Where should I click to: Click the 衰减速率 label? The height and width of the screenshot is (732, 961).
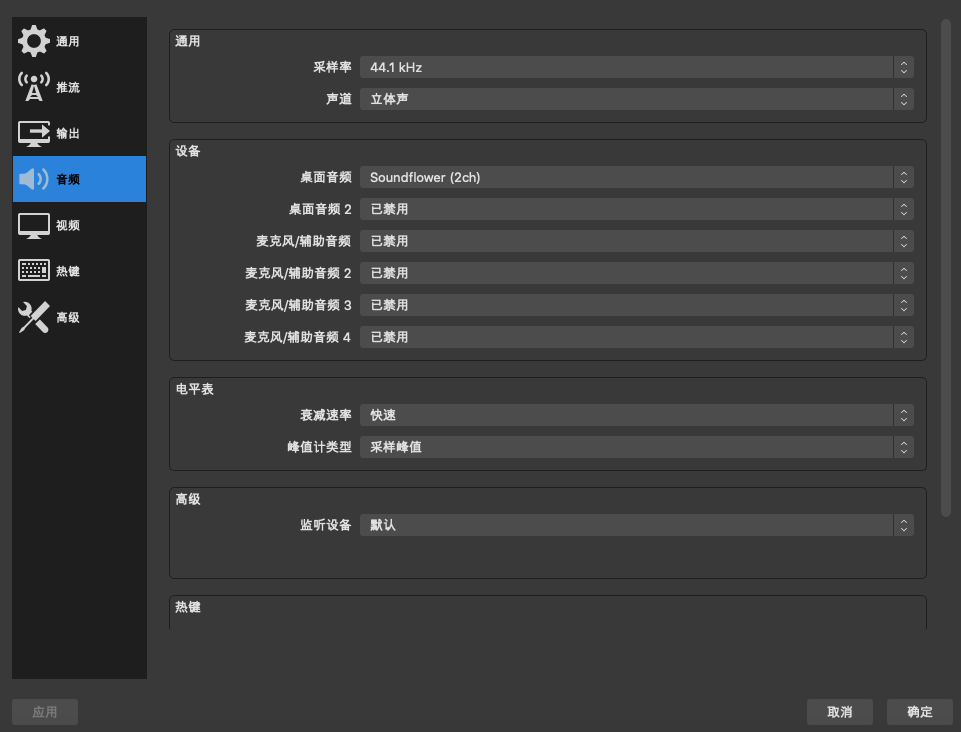(325, 415)
